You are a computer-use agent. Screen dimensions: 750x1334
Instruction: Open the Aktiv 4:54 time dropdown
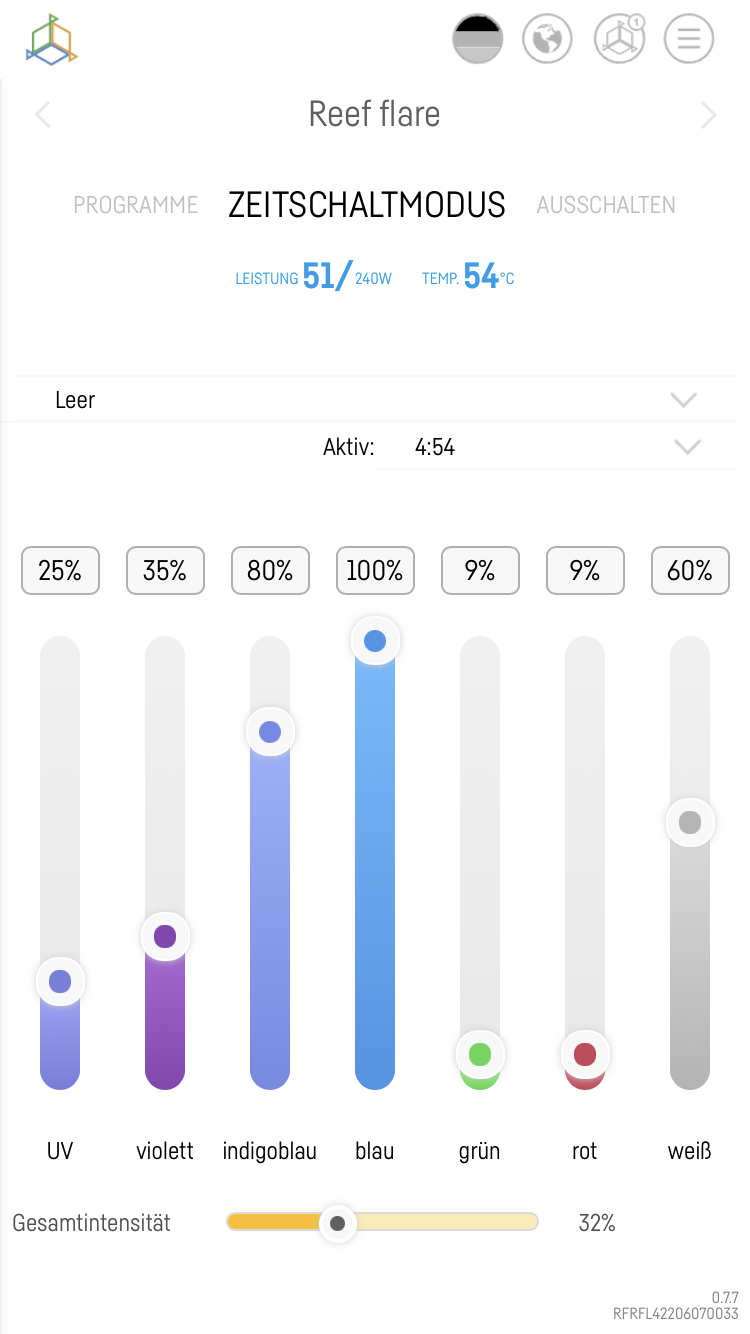point(688,447)
